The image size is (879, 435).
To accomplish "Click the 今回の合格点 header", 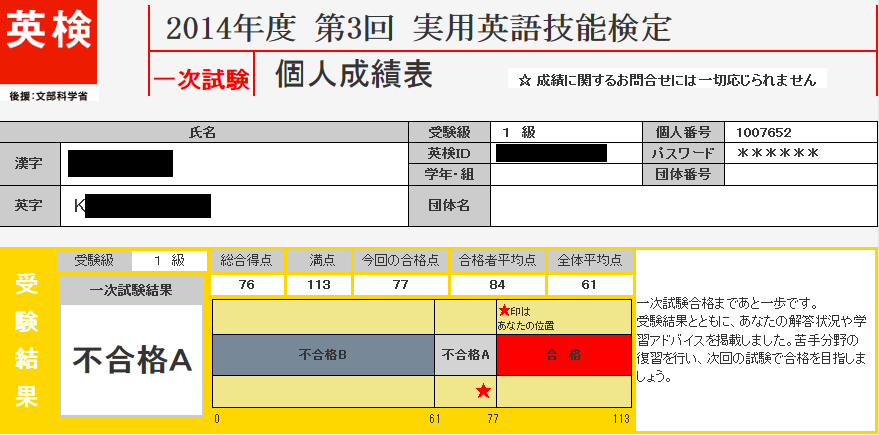I will tap(400, 261).
